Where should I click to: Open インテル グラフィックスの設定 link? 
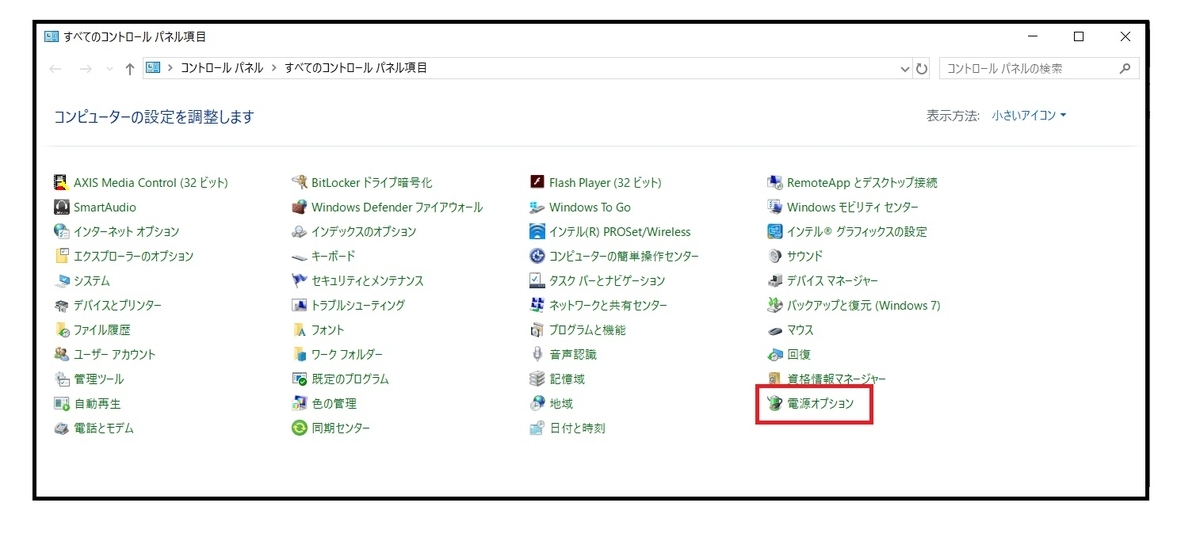(x=857, y=232)
